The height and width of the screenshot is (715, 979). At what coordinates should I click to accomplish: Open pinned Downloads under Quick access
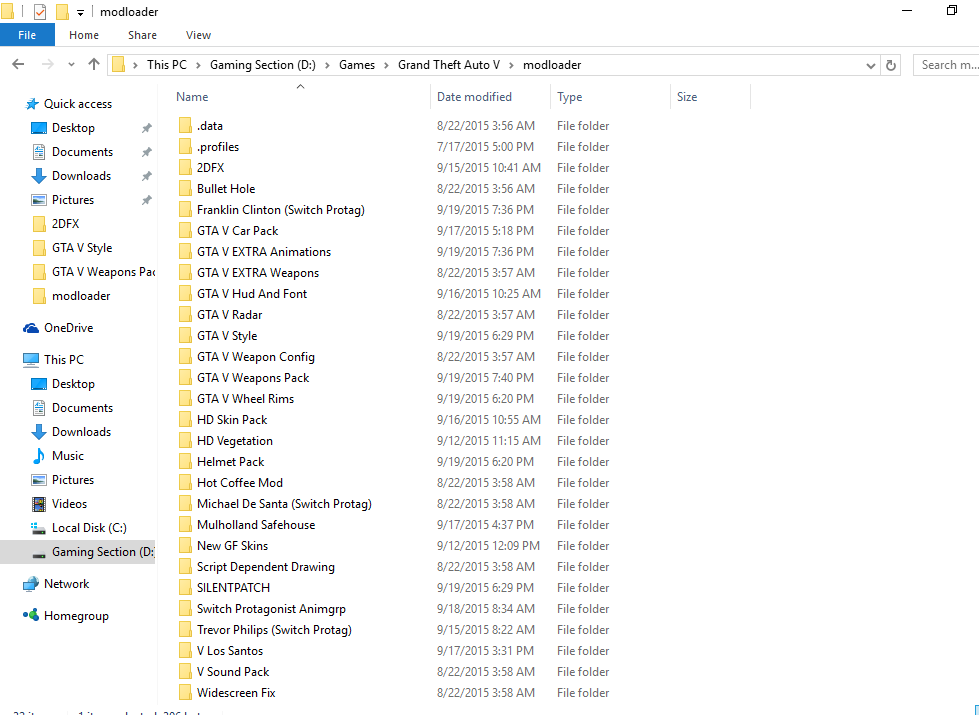tap(81, 176)
